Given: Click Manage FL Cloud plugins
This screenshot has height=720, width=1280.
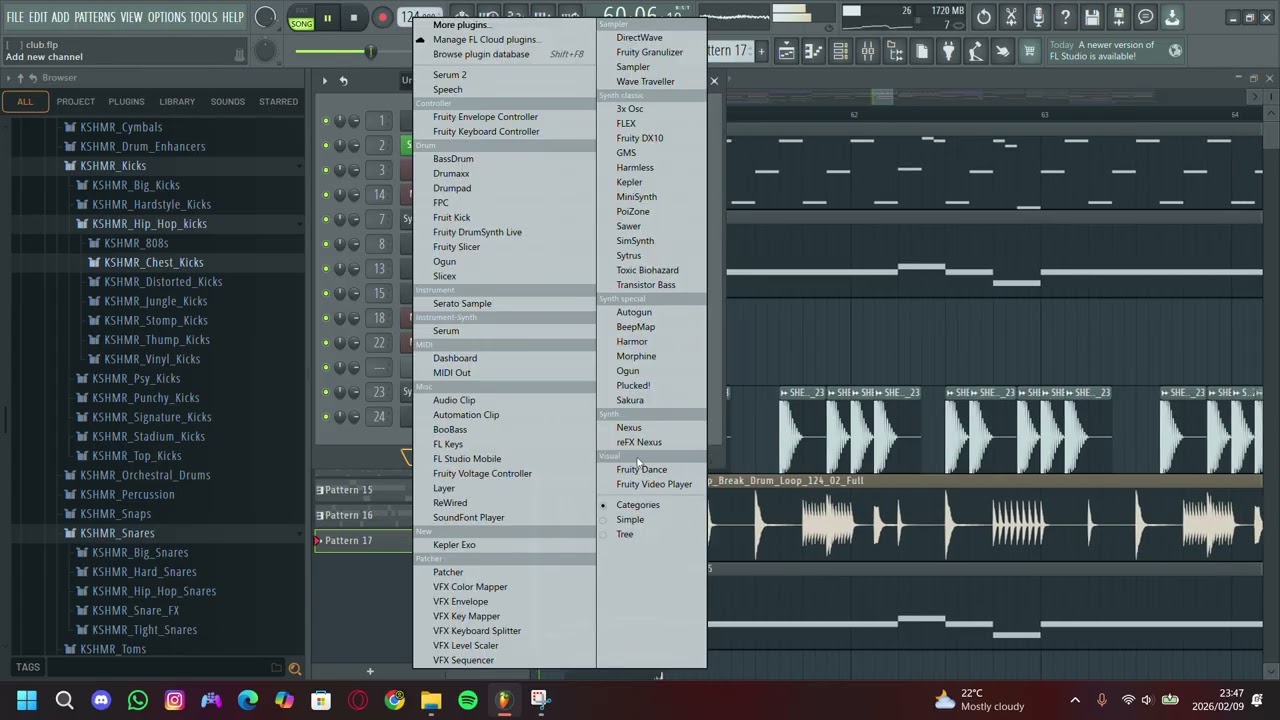Looking at the screenshot, I should pos(486,40).
